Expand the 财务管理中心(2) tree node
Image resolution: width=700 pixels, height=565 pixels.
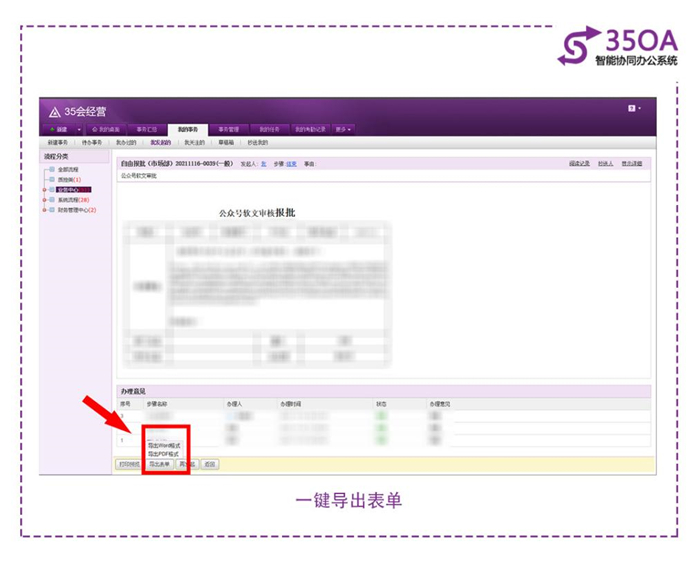(45, 210)
